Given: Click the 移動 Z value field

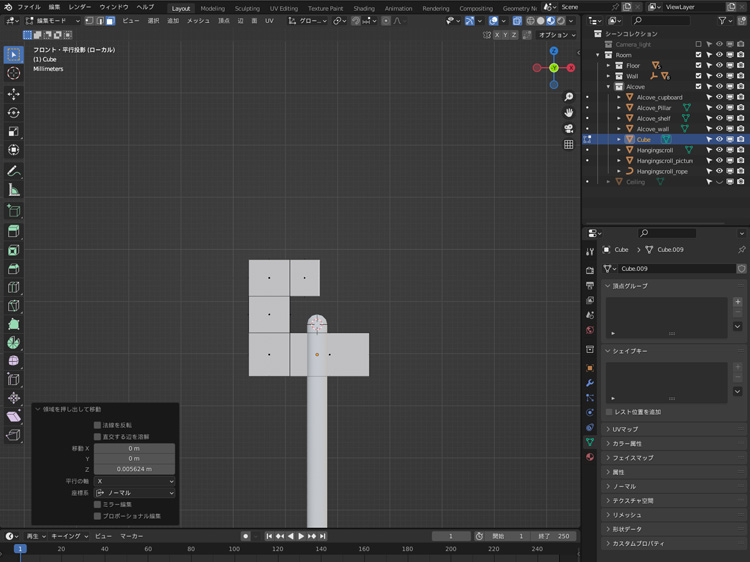Looking at the screenshot, I should point(134,469).
